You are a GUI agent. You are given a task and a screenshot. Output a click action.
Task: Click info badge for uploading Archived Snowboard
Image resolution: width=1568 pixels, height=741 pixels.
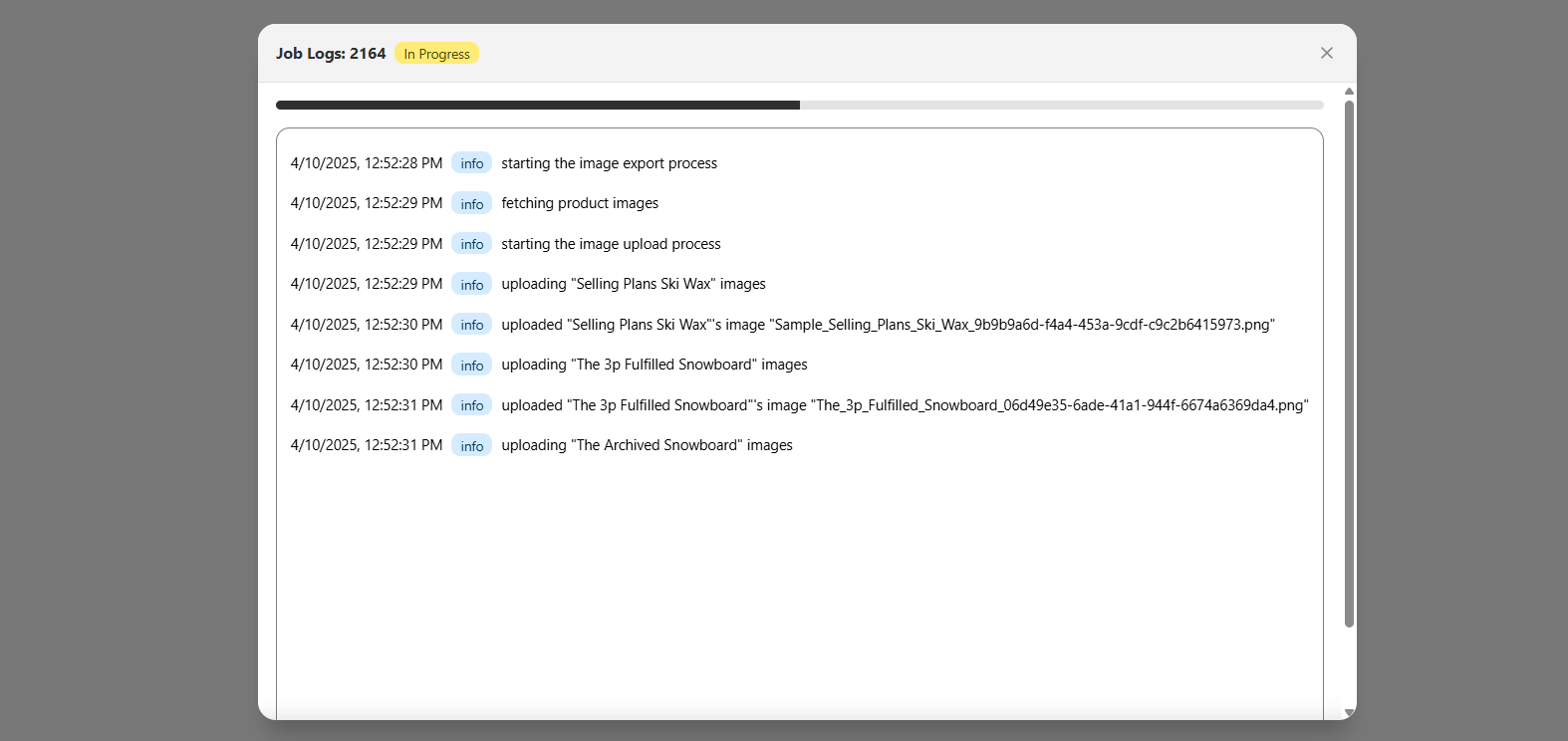(x=471, y=446)
